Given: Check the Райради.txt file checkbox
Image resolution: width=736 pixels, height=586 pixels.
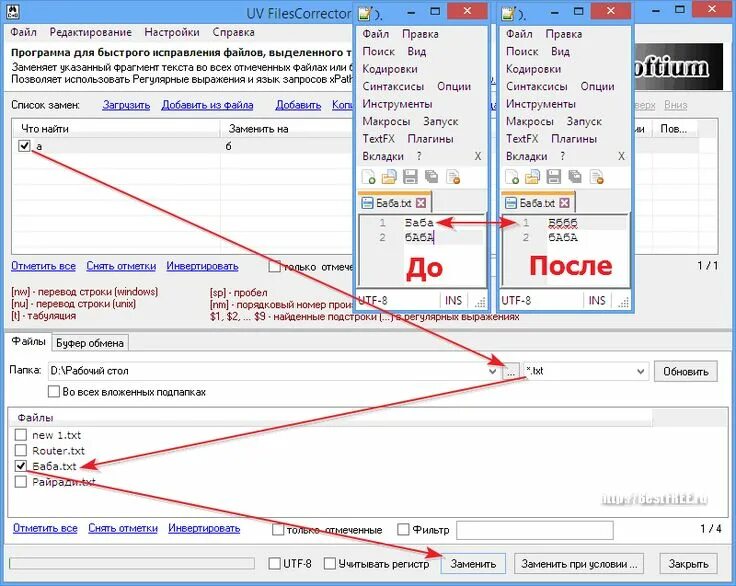Looking at the screenshot, I should click(x=21, y=481).
